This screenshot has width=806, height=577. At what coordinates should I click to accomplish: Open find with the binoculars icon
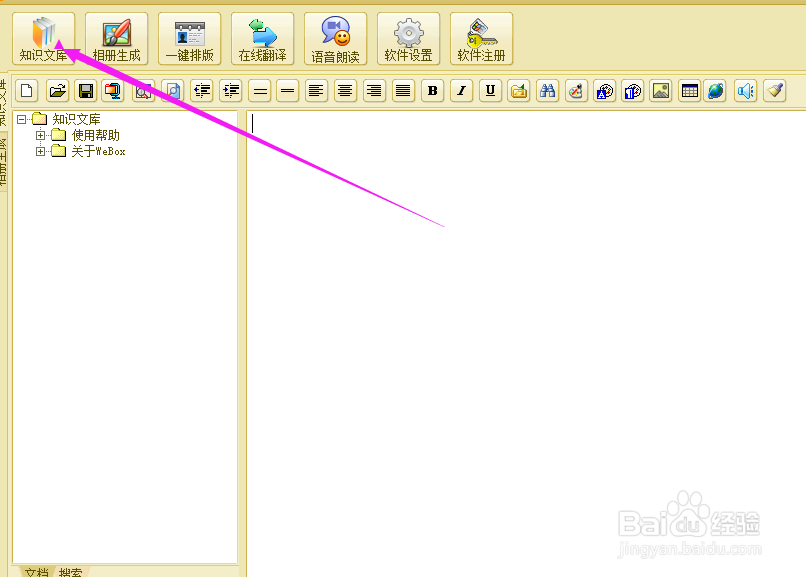(547, 91)
